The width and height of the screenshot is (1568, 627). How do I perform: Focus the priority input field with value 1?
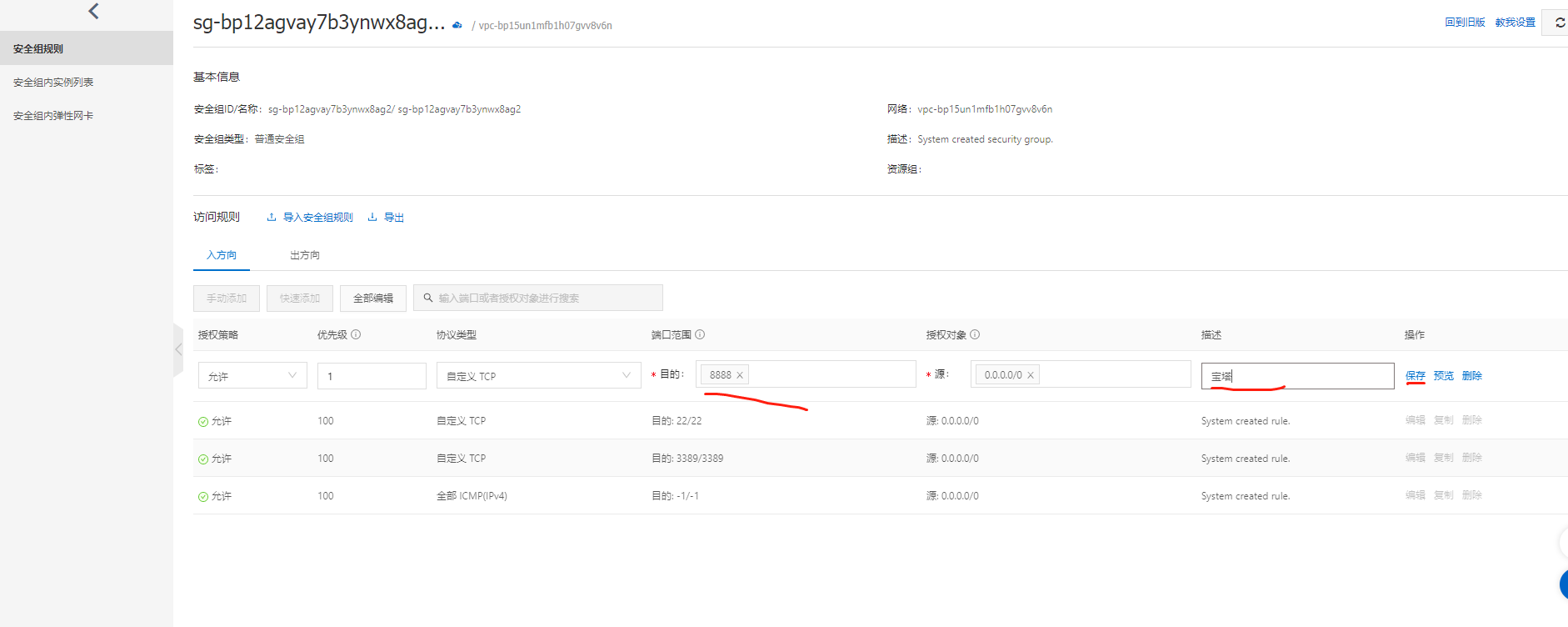pos(372,376)
